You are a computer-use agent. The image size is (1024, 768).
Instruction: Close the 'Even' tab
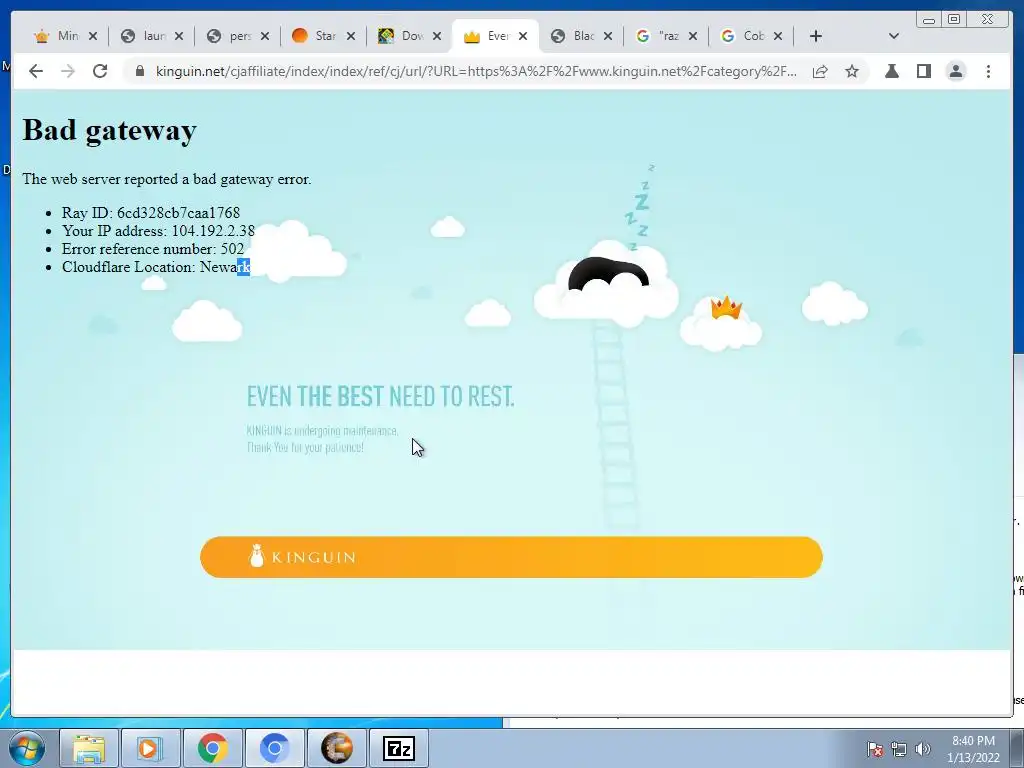[x=522, y=36]
